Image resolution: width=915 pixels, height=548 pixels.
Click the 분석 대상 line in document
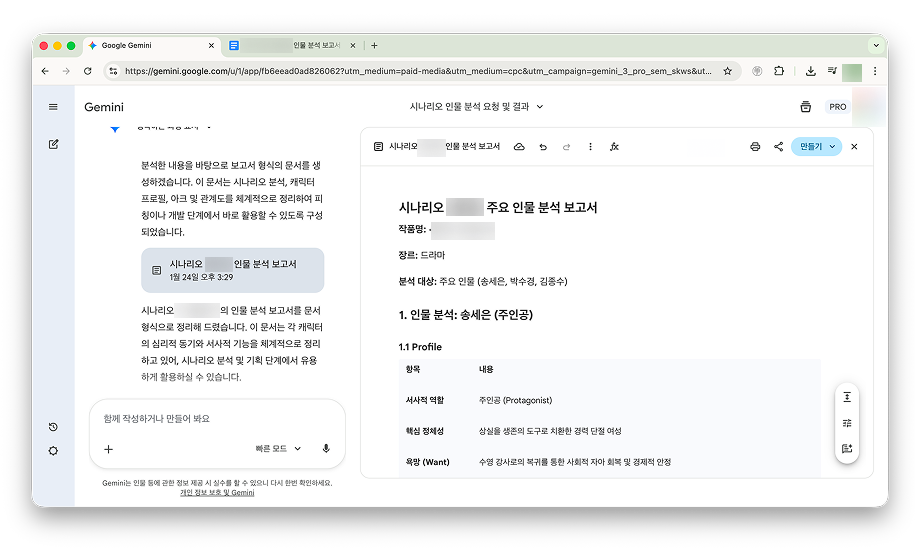[x=483, y=281]
